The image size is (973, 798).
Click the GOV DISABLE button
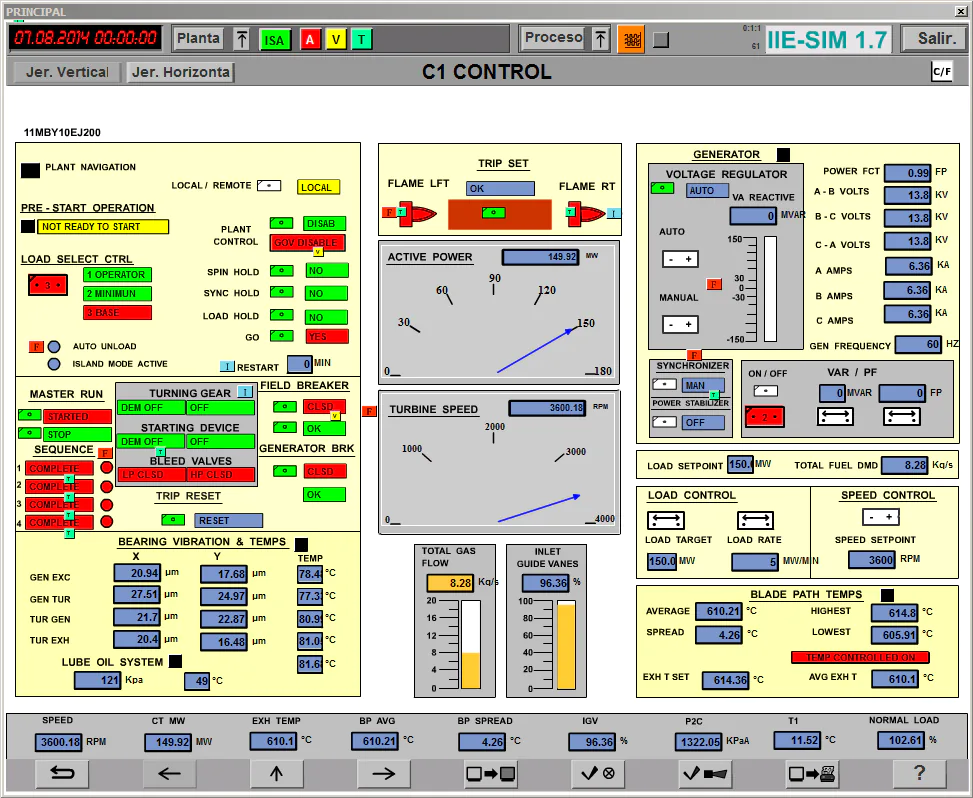(308, 243)
